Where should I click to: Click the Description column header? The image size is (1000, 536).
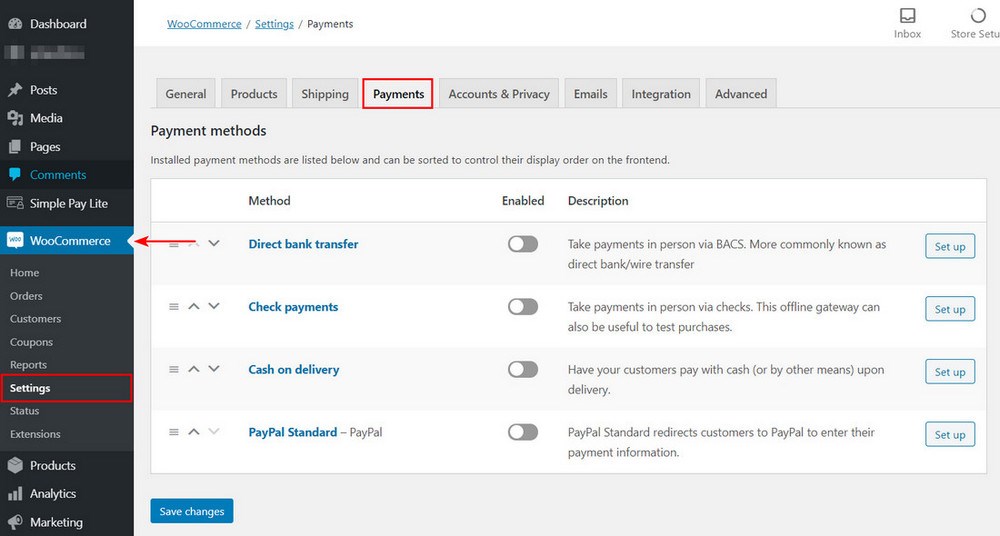coord(598,200)
